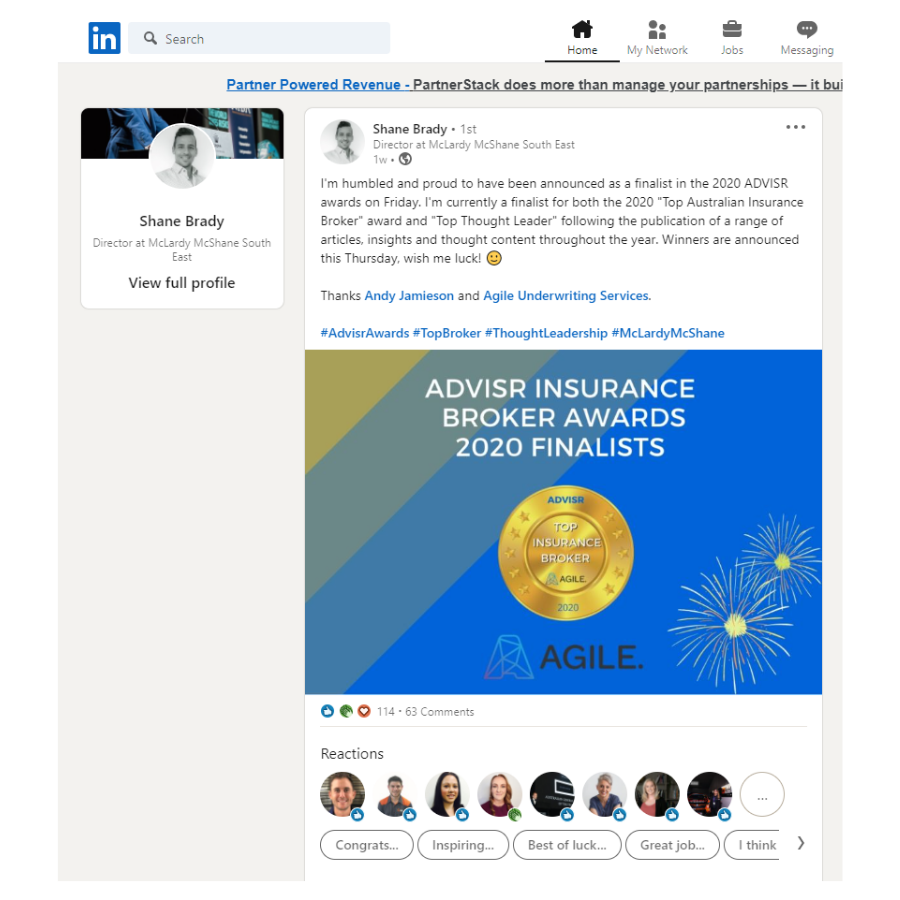This screenshot has height=900, width=900.
Task: Click the first reactor avatar in Reactions
Action: click(343, 794)
